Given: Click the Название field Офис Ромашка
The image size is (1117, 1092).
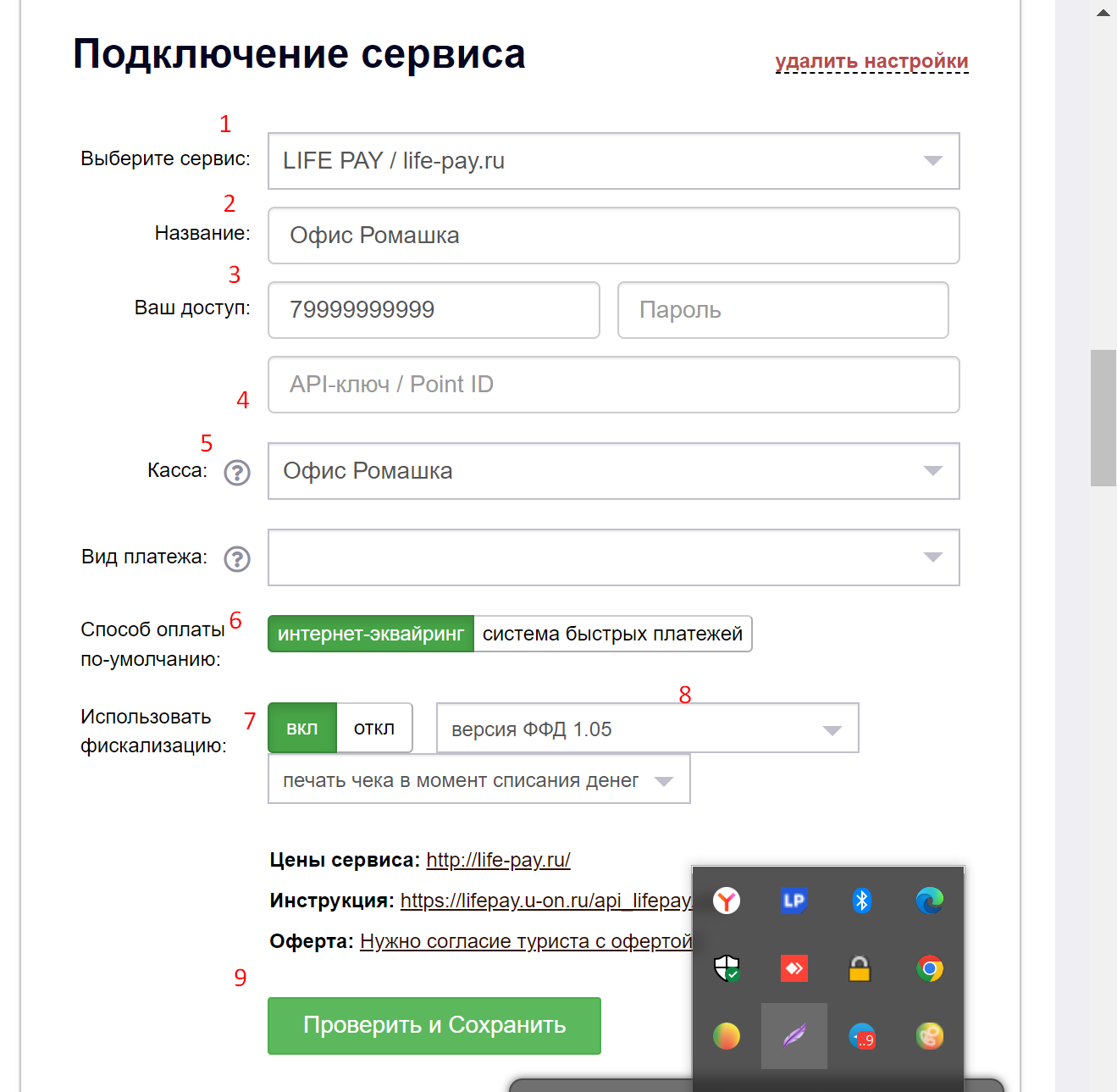Looking at the screenshot, I should 614,236.
